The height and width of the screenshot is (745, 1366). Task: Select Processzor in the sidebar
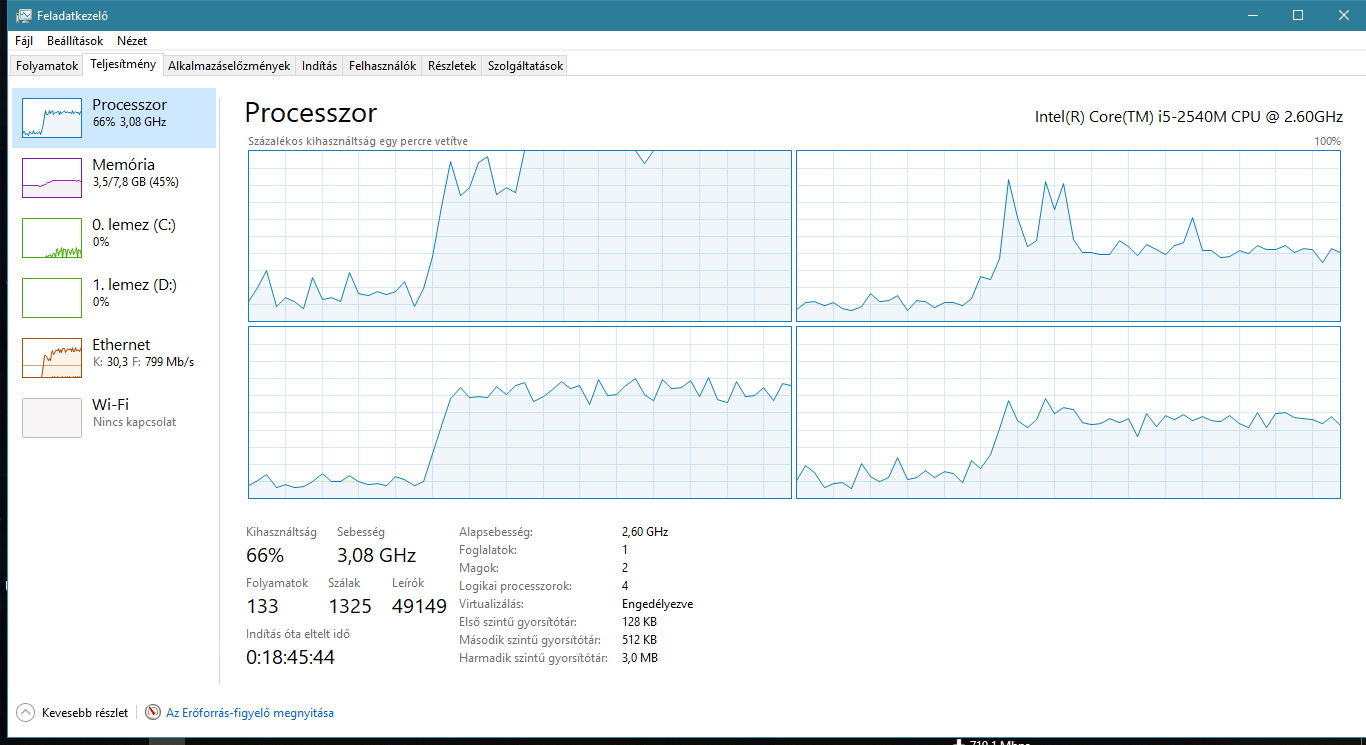[114, 118]
